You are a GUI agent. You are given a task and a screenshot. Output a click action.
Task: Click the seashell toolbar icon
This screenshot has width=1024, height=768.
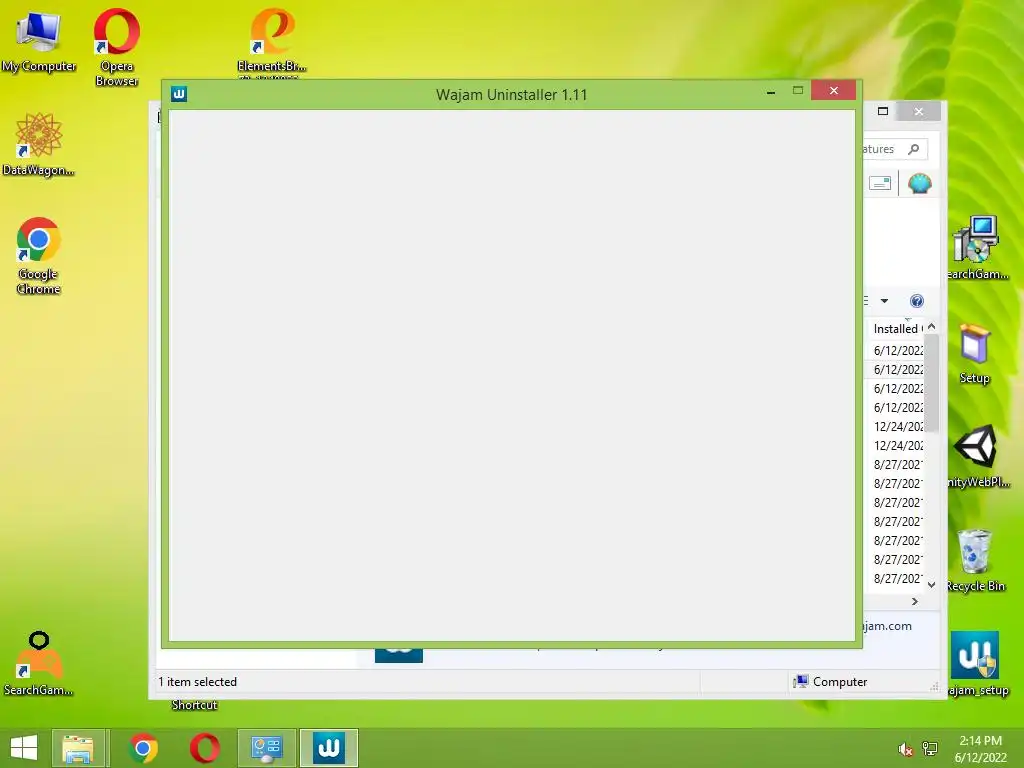click(x=920, y=184)
